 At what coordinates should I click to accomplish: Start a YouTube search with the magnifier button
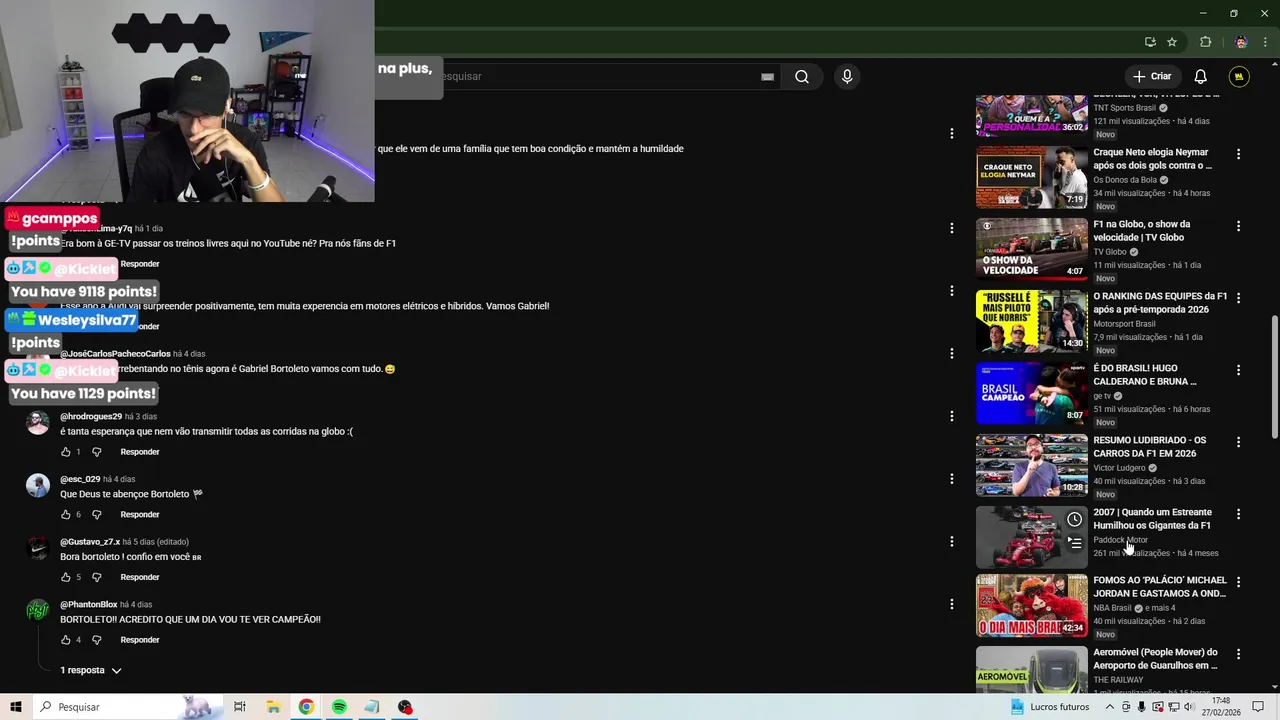(x=802, y=77)
